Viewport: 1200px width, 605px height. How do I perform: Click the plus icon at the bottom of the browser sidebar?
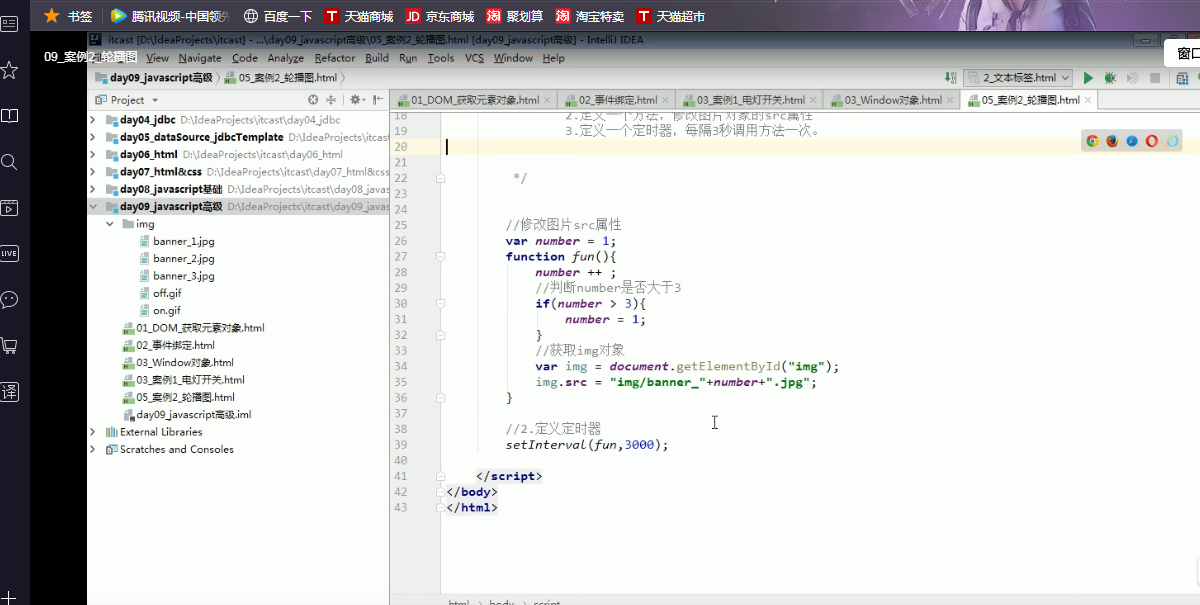click(x=9, y=596)
